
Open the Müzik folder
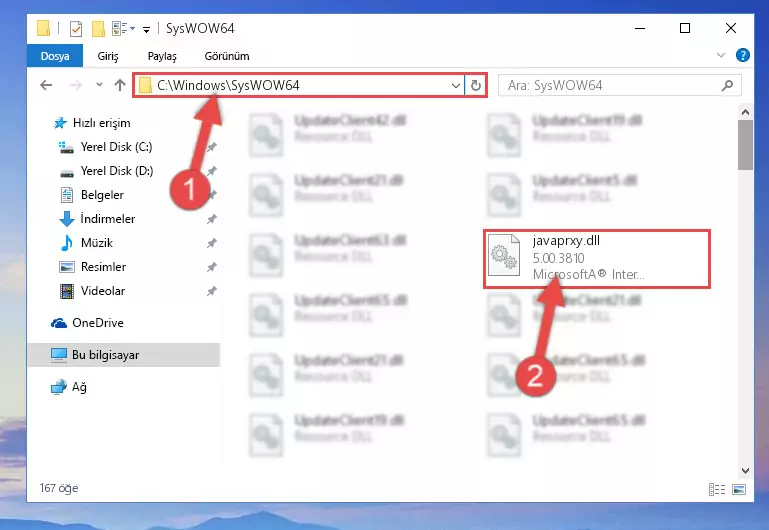pos(97,243)
